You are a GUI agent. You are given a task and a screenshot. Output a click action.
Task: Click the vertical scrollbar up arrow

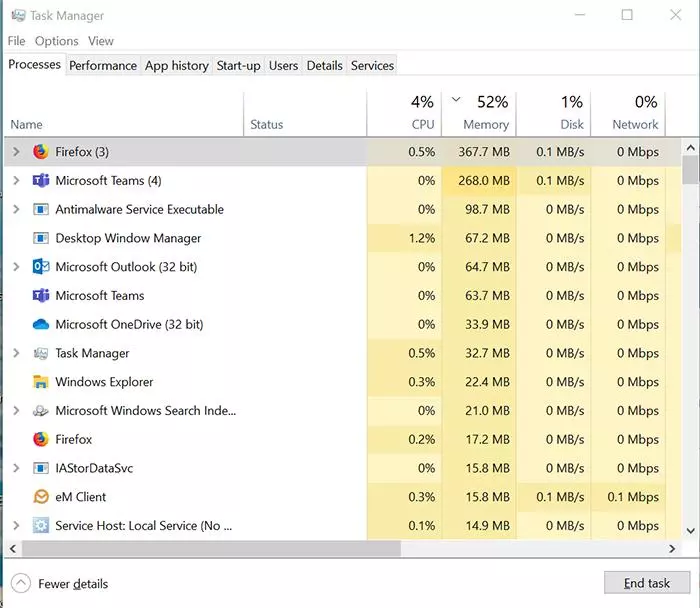tap(690, 147)
